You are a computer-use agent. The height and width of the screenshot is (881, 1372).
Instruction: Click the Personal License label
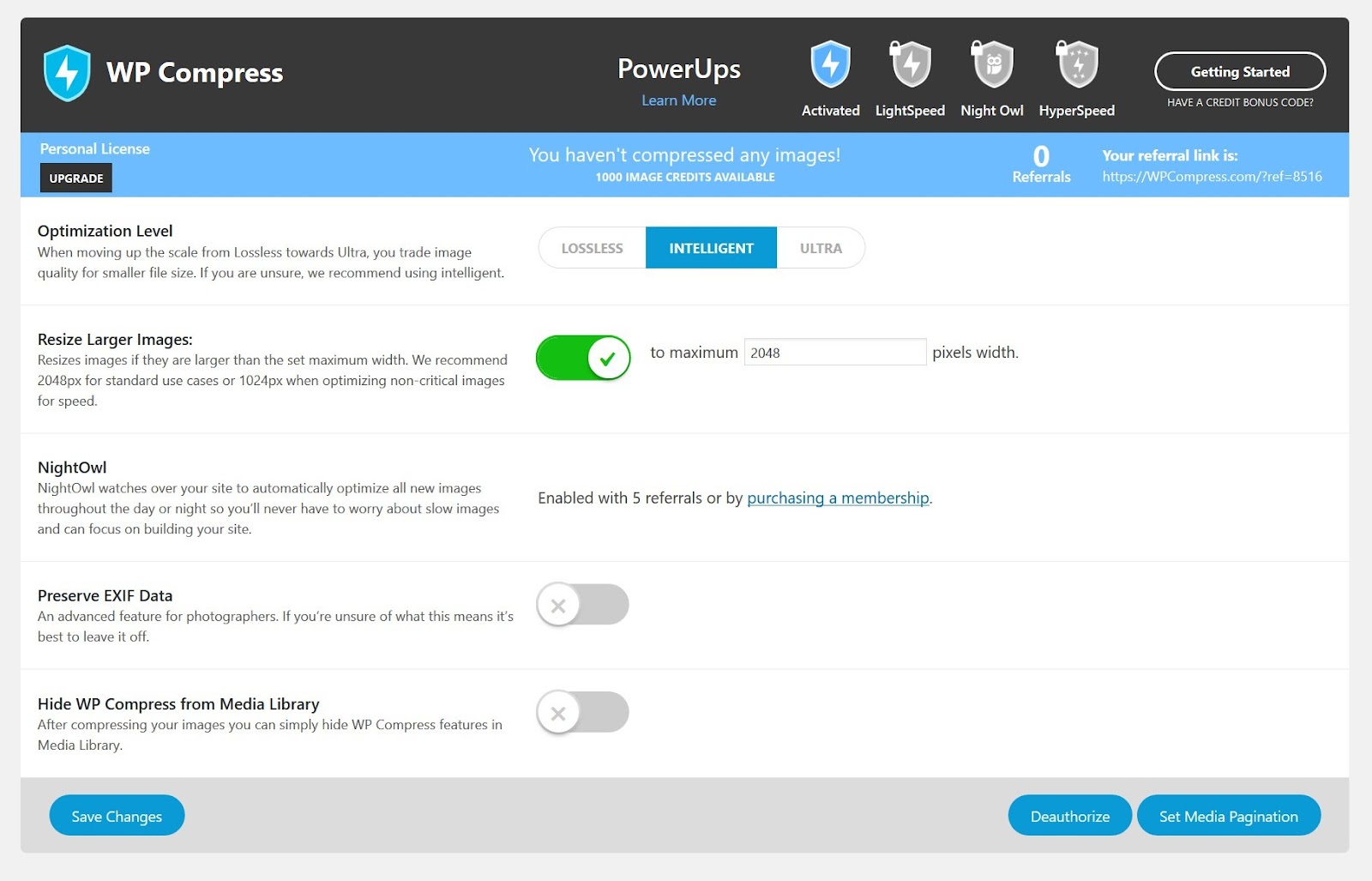[x=94, y=149]
